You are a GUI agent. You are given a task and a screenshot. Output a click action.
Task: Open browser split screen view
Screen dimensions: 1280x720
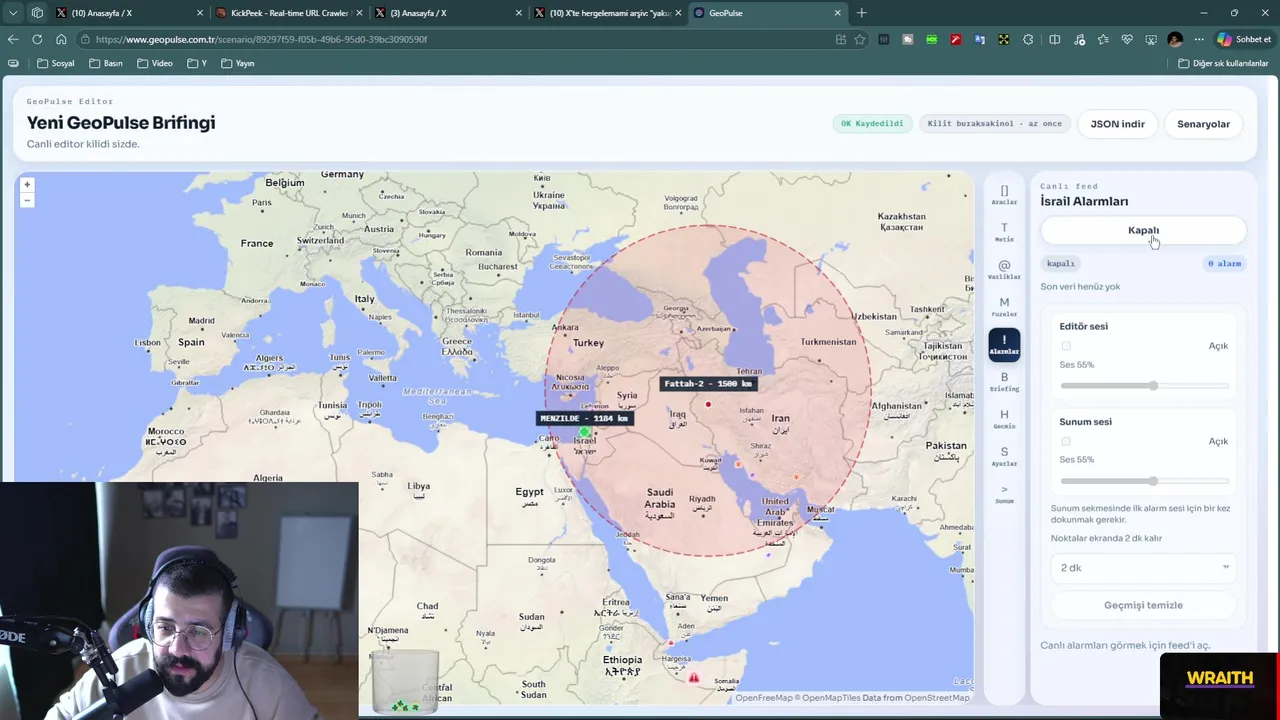pos(1054,39)
